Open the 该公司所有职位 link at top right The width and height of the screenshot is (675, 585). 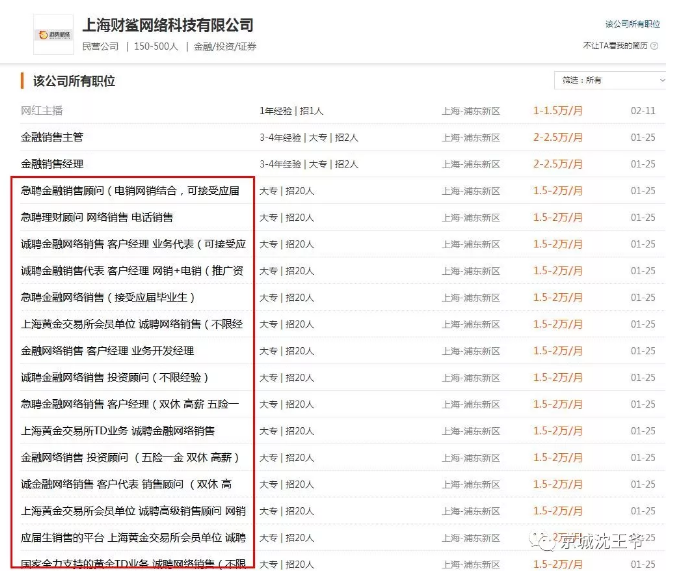pos(632,24)
